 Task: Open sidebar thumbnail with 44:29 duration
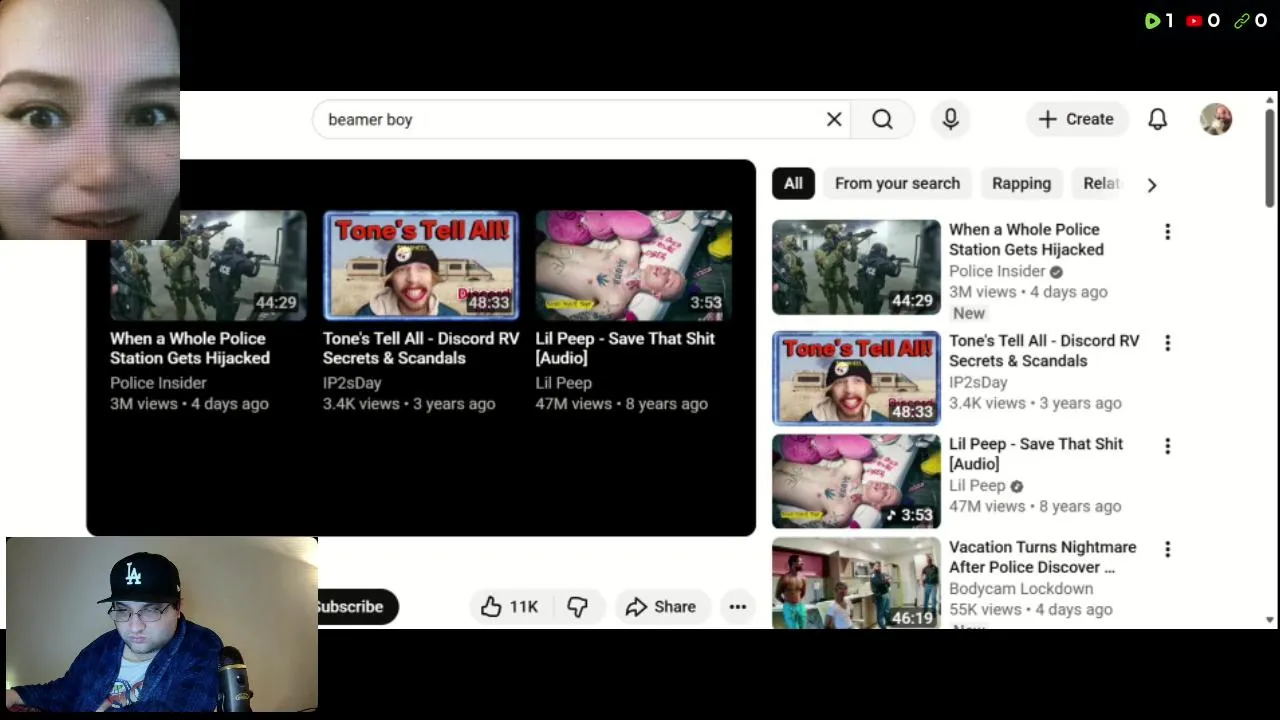[x=856, y=267]
